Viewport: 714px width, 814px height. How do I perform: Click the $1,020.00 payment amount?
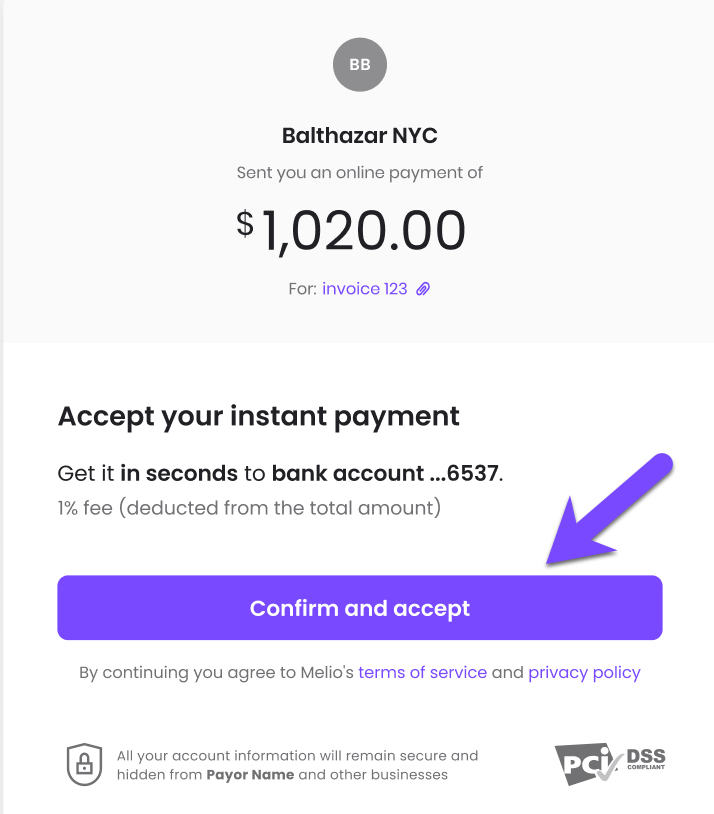[x=351, y=231]
